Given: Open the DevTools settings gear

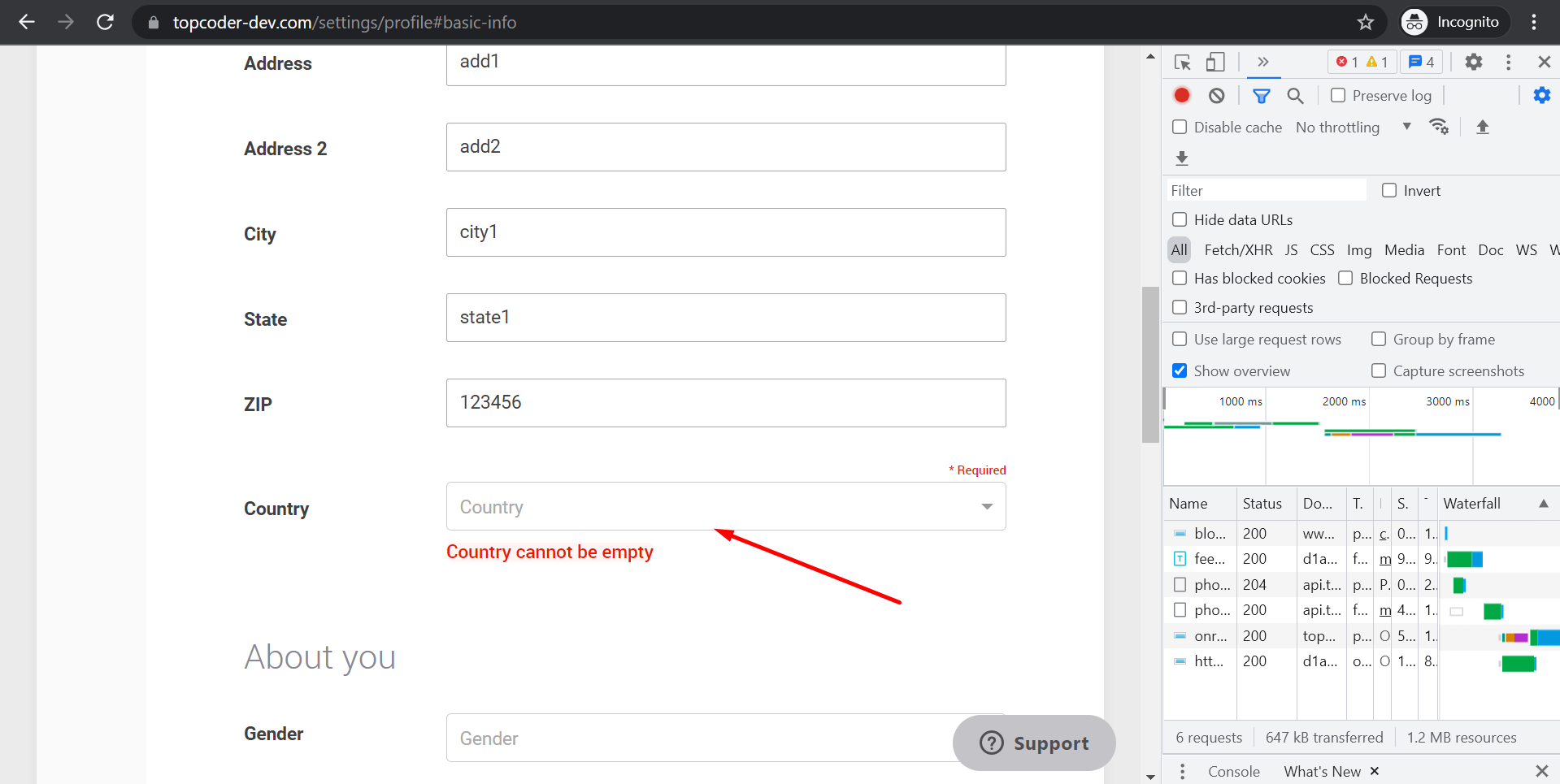Looking at the screenshot, I should (x=1474, y=62).
